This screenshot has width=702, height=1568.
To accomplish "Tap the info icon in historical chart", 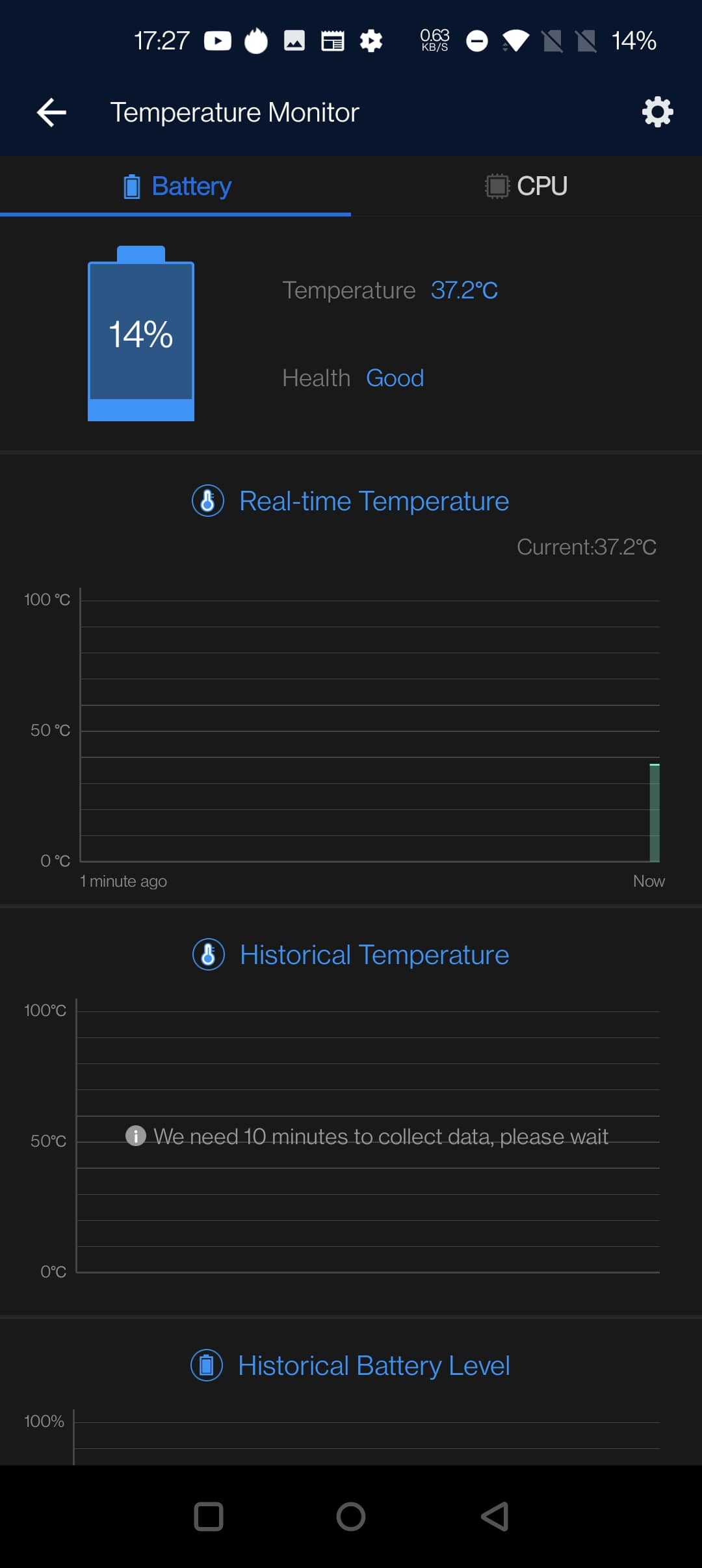I will click(135, 1136).
